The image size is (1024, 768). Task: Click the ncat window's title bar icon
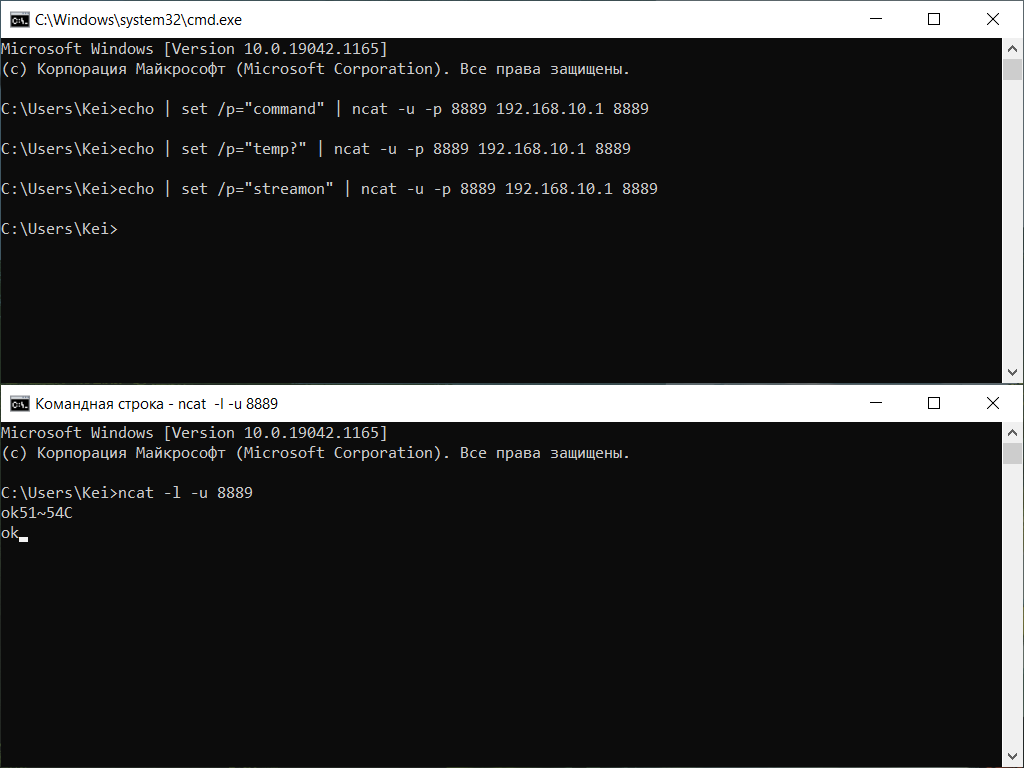coord(19,403)
